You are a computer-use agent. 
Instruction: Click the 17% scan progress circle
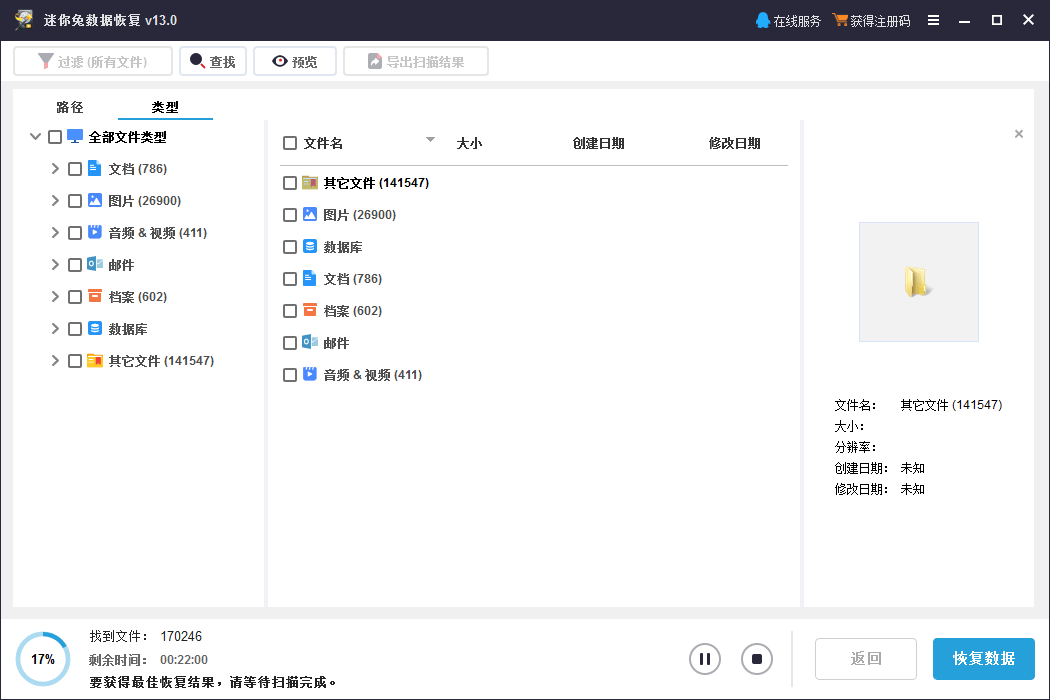(42, 659)
